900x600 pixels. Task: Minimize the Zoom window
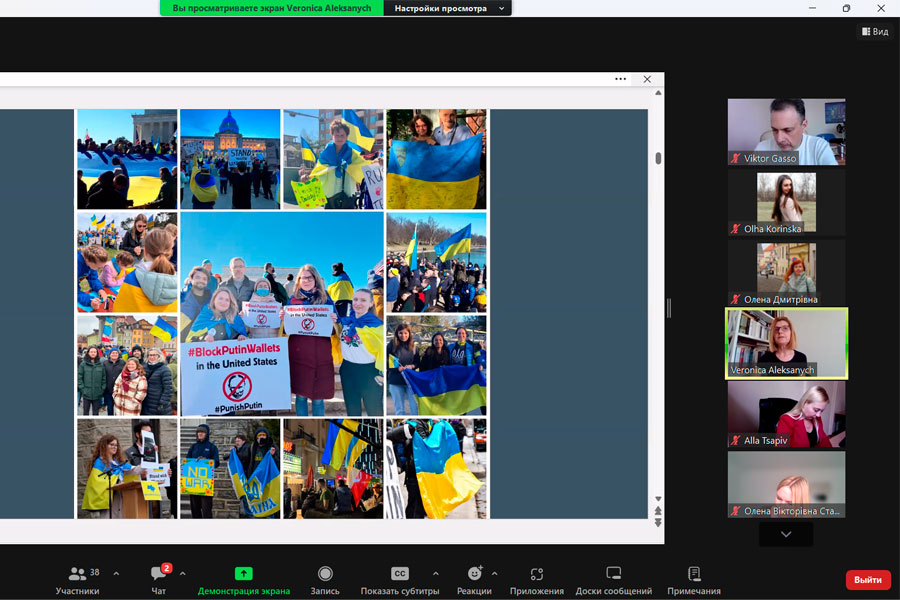(x=812, y=8)
